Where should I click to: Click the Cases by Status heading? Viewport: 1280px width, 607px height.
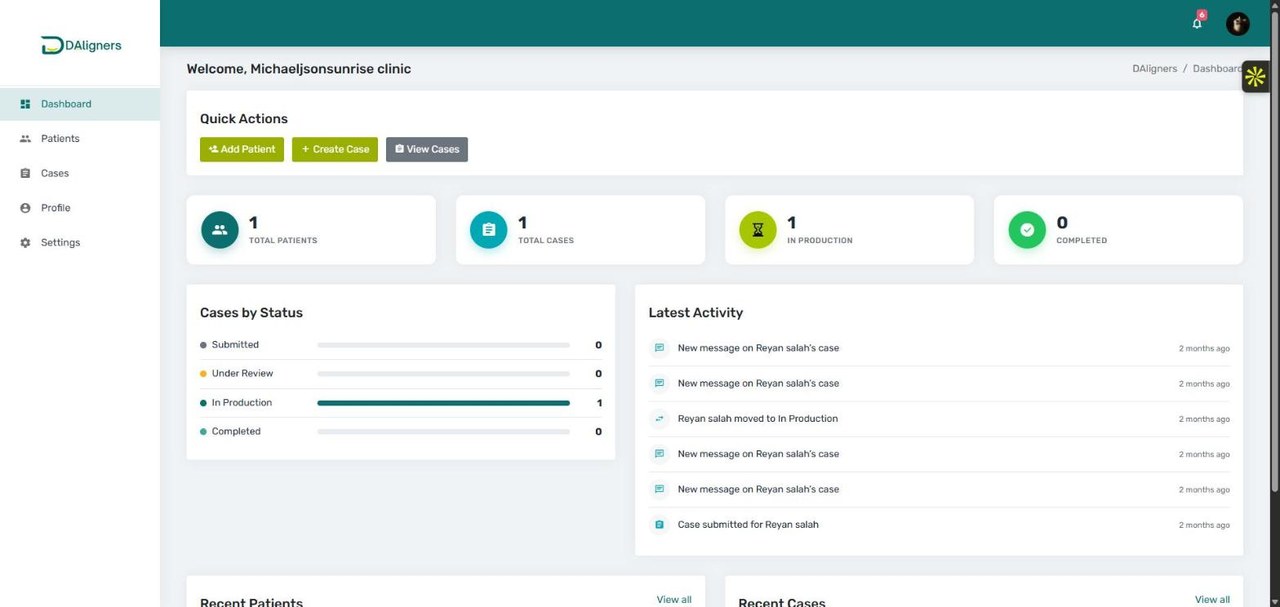pos(251,313)
